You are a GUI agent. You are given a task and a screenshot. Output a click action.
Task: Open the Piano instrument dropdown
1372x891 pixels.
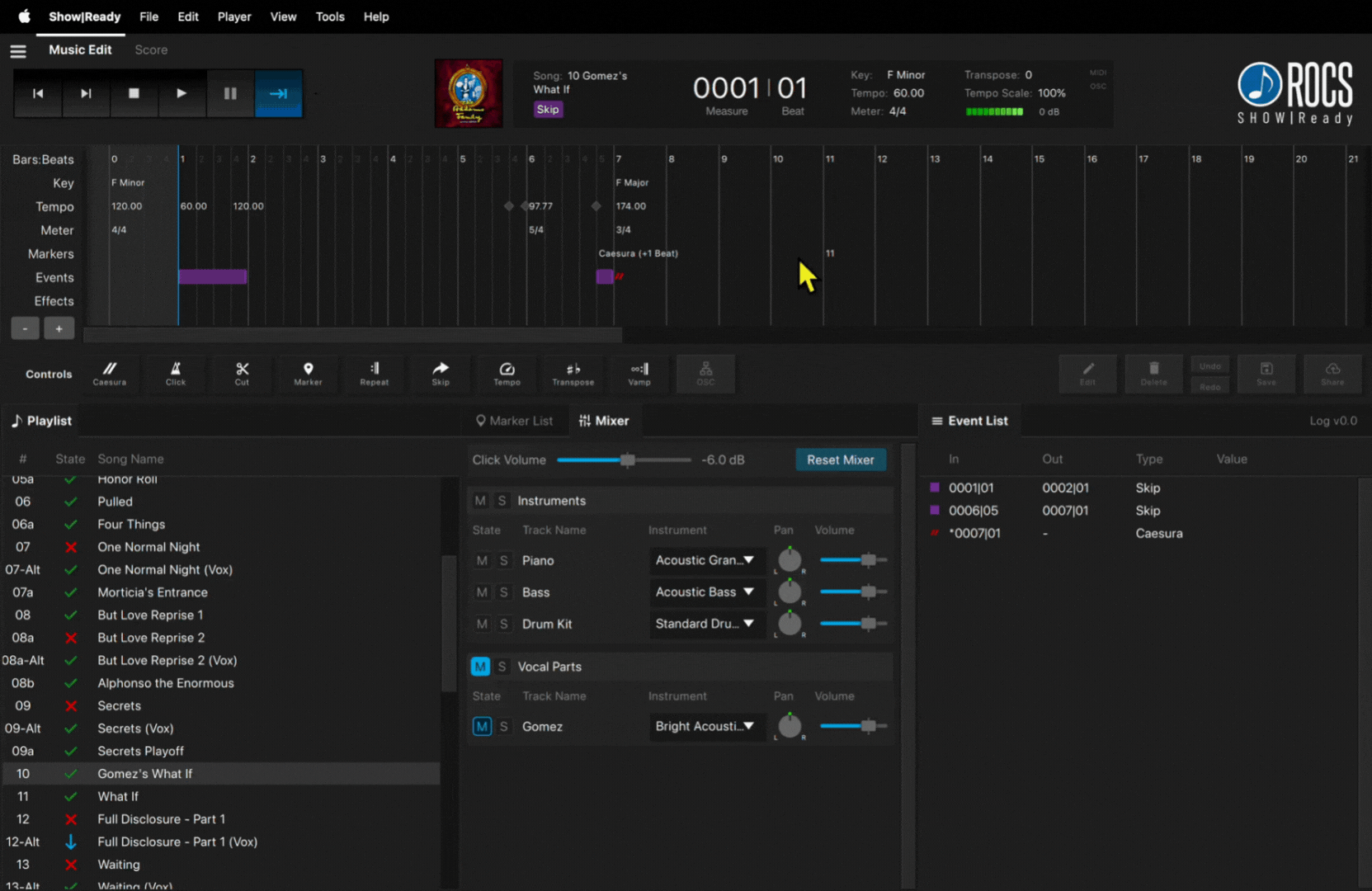[705, 560]
